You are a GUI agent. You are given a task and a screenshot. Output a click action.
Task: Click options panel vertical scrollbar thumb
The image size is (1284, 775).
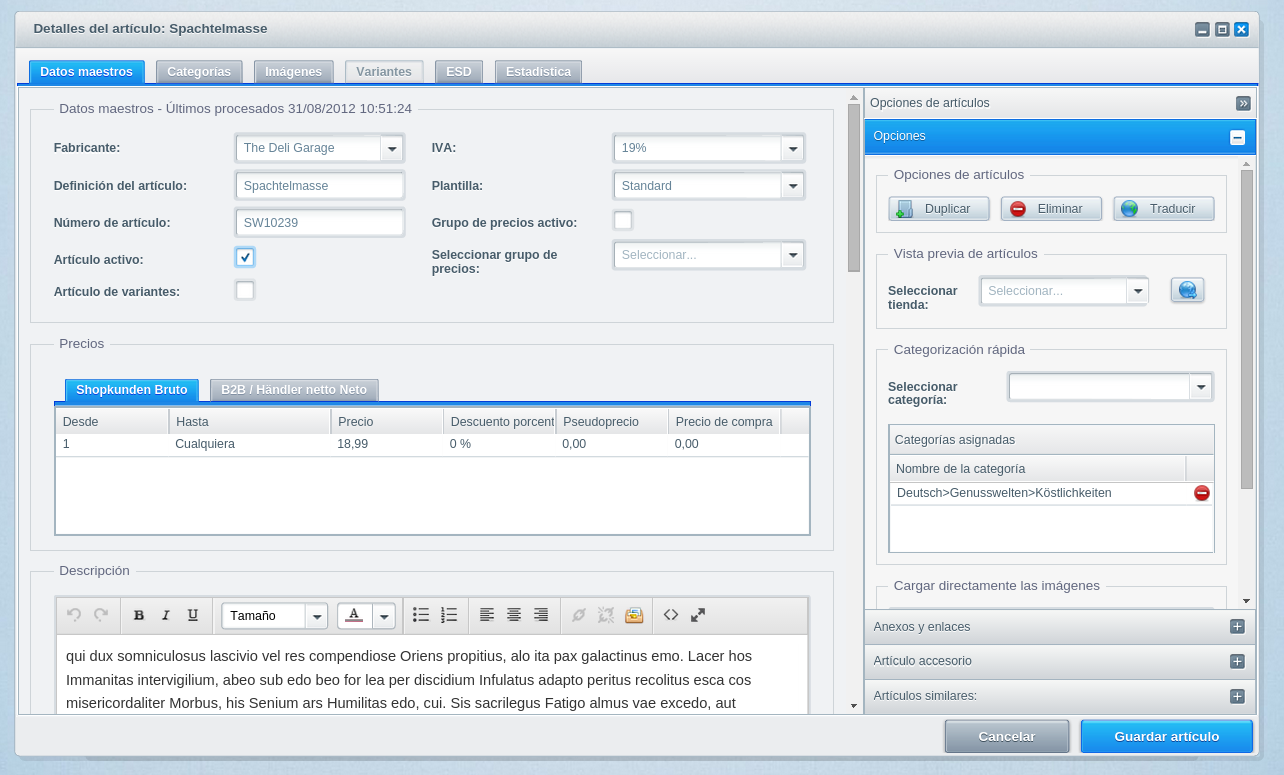(x=1247, y=329)
